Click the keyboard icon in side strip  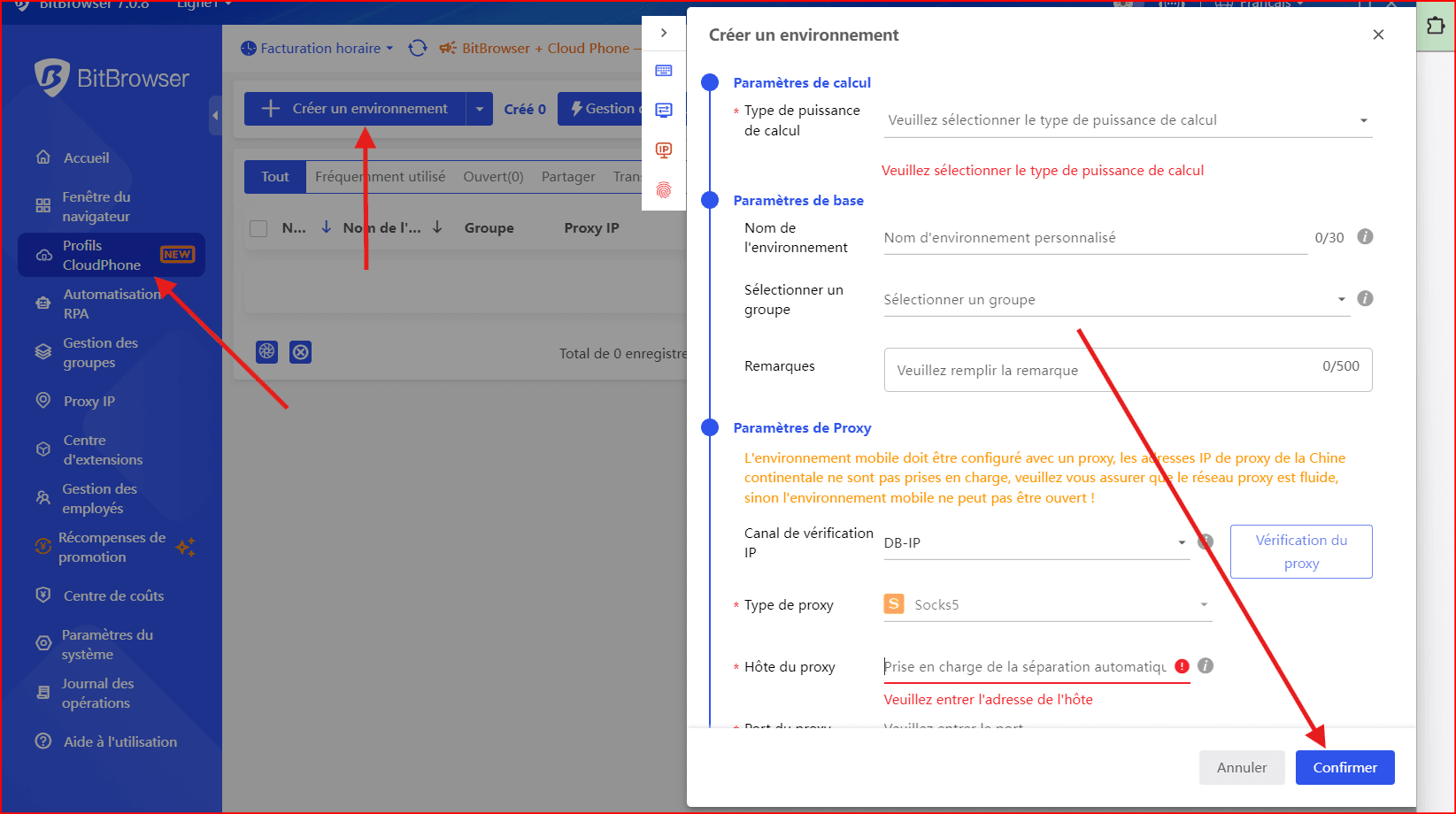coord(664,71)
